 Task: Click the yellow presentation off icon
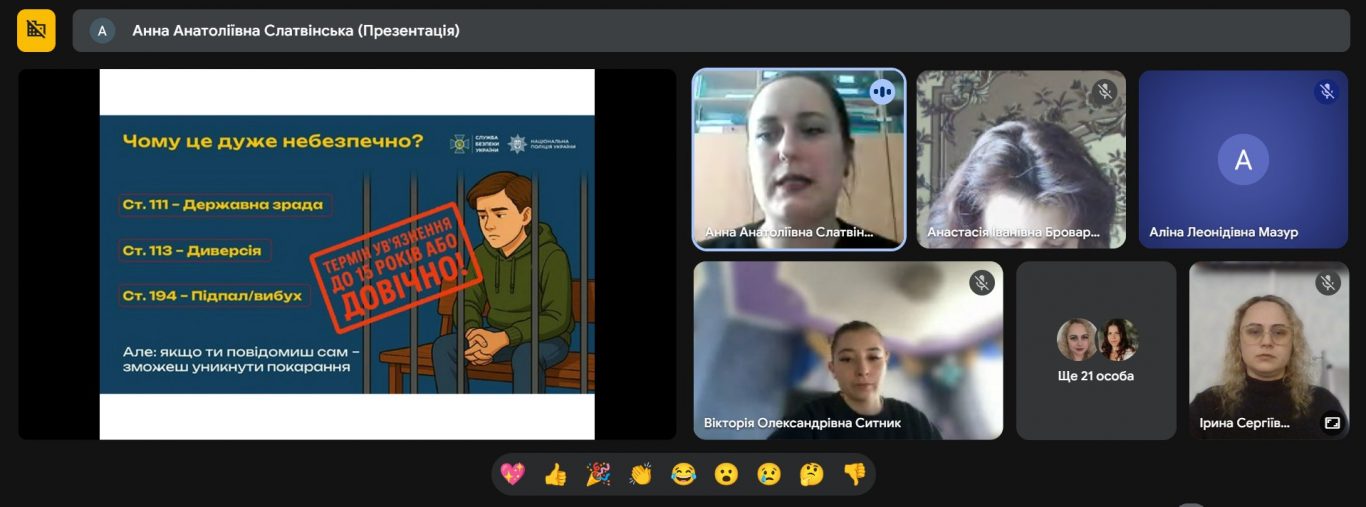[x=36, y=30]
